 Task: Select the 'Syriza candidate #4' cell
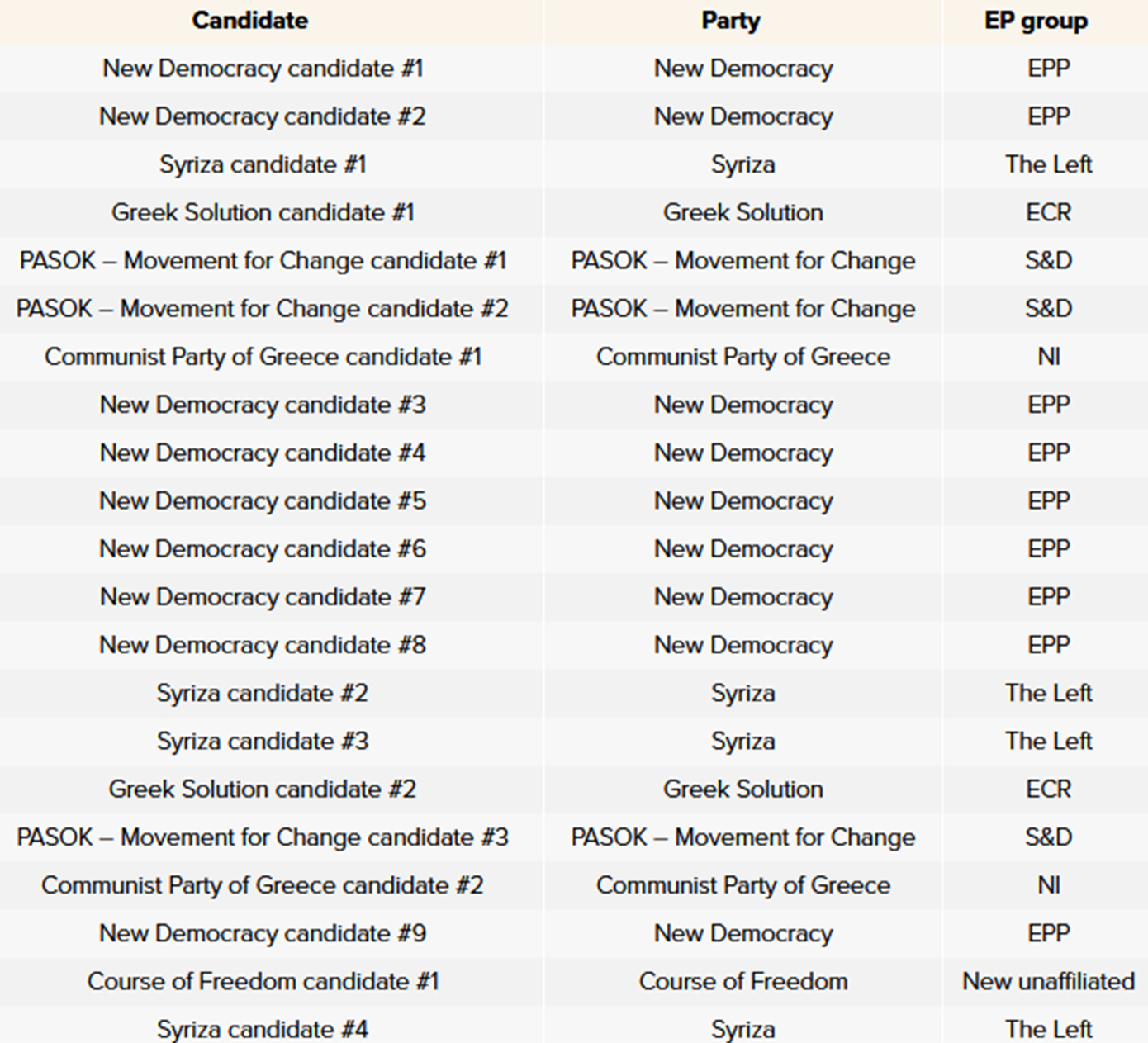point(263,1029)
